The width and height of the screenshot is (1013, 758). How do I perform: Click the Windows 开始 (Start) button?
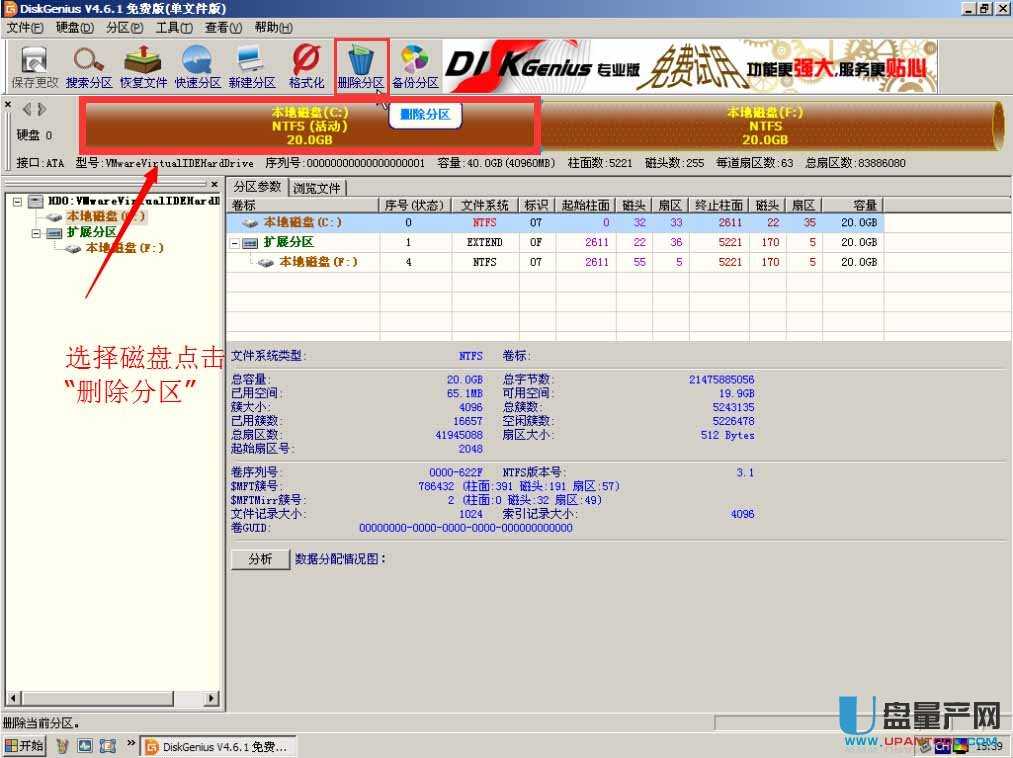pos(26,746)
